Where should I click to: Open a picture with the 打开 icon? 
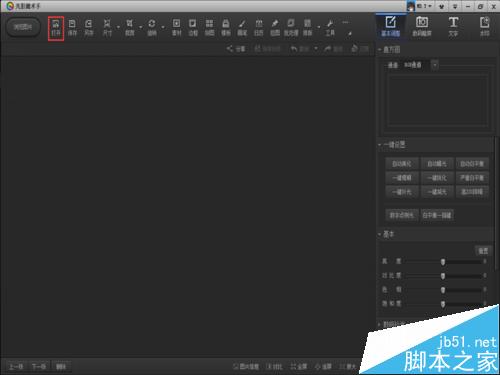click(56, 28)
